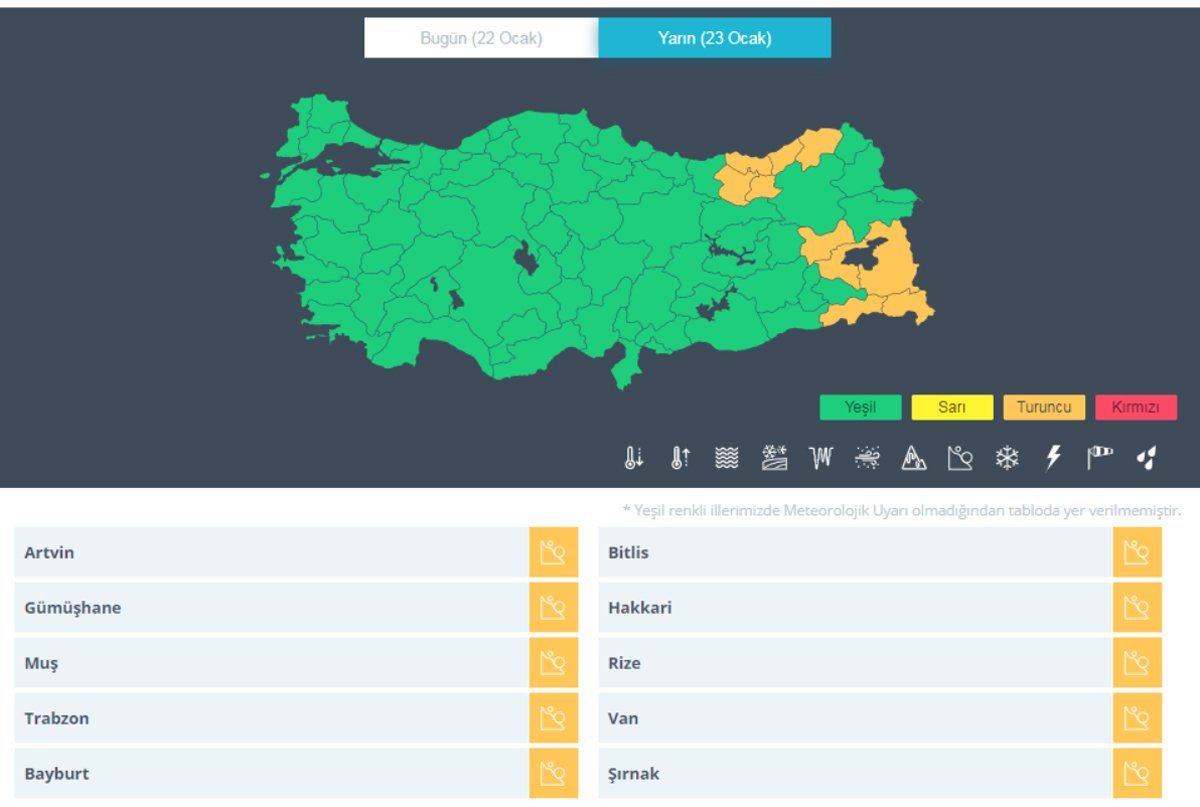Click the cold temperature thermometer icon
Screen dimensions: 1200x807
pos(633,458)
